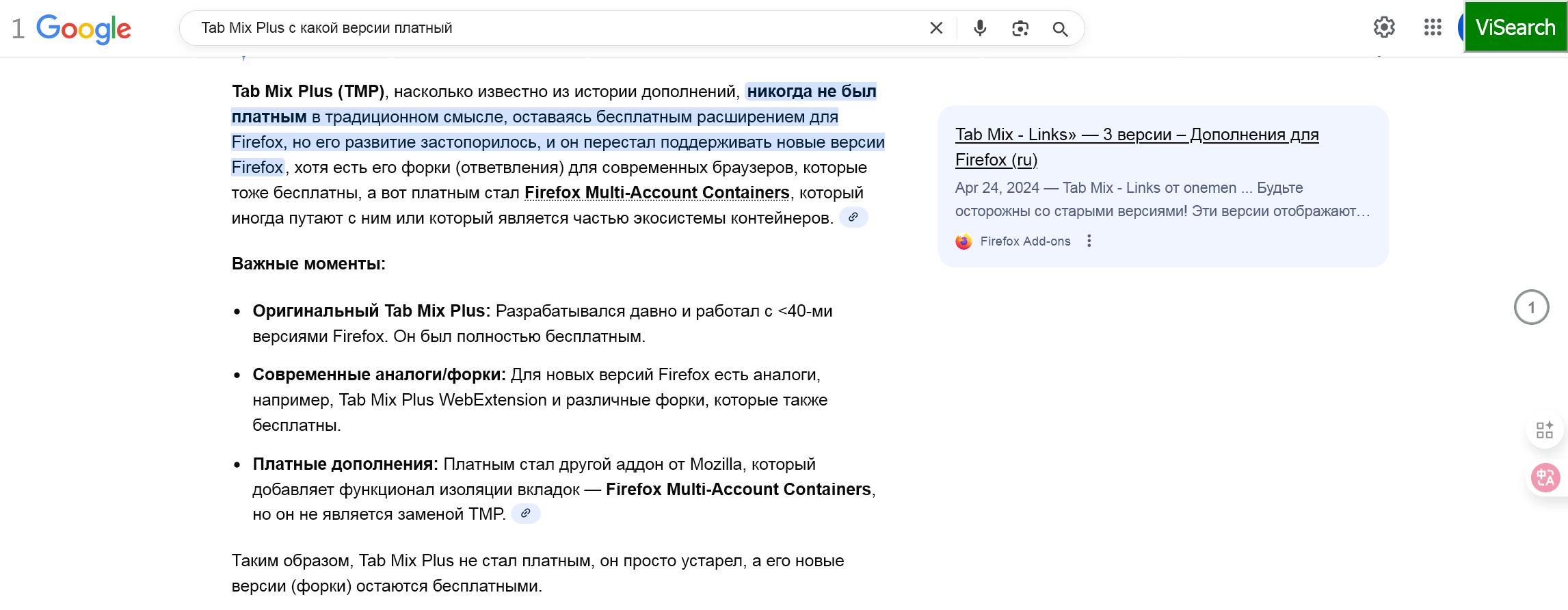Open the Google apps grid
This screenshot has width=1568, height=610.
(1433, 27)
